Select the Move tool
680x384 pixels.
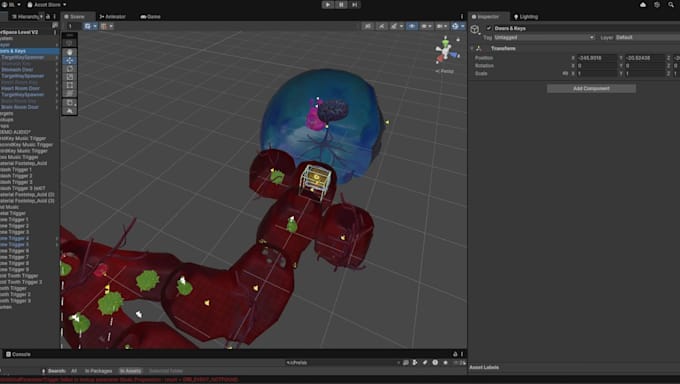coord(69,60)
